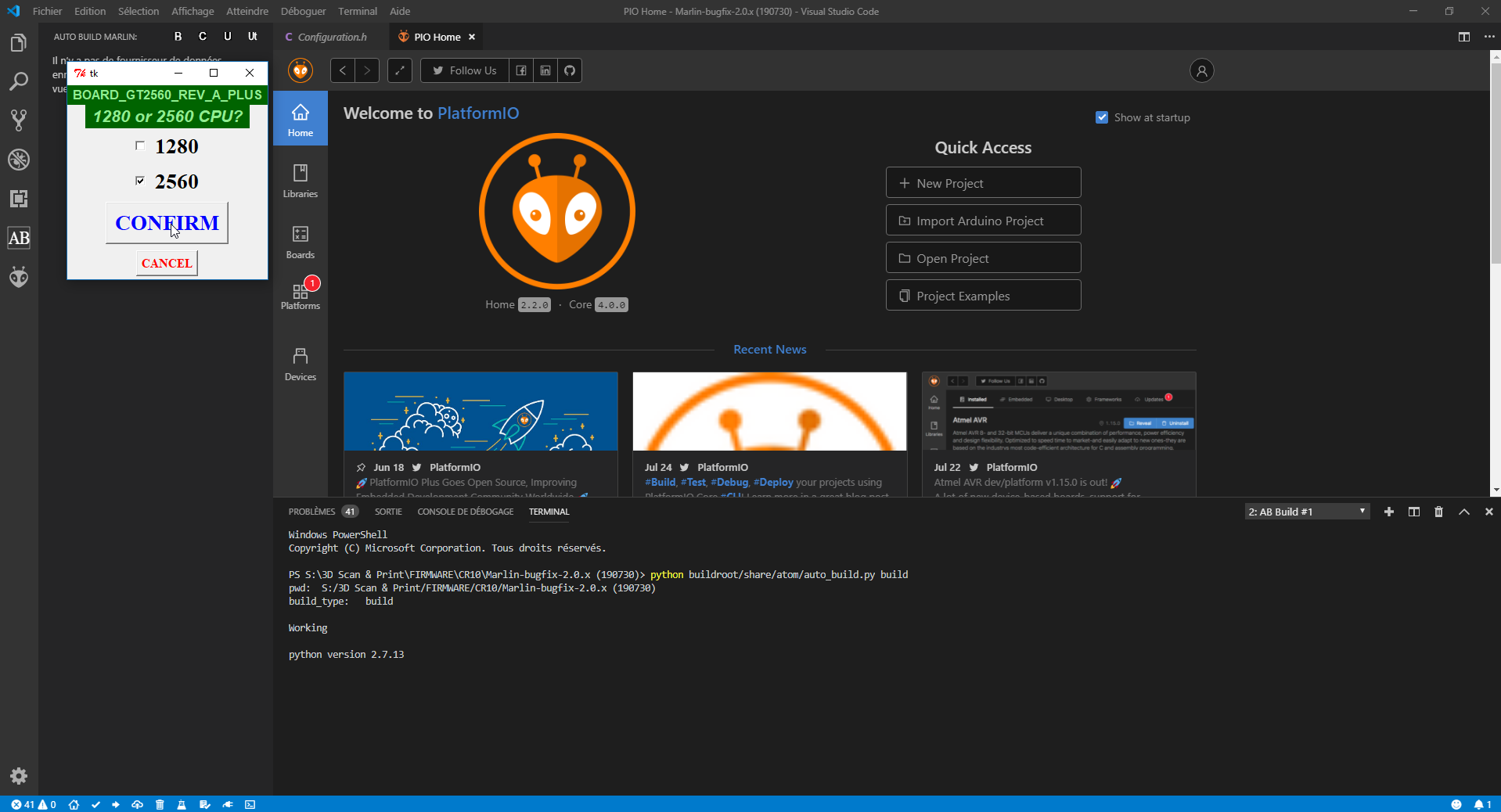
Task: Open the Auto Build Marlin (AB) view
Action: coord(19,238)
